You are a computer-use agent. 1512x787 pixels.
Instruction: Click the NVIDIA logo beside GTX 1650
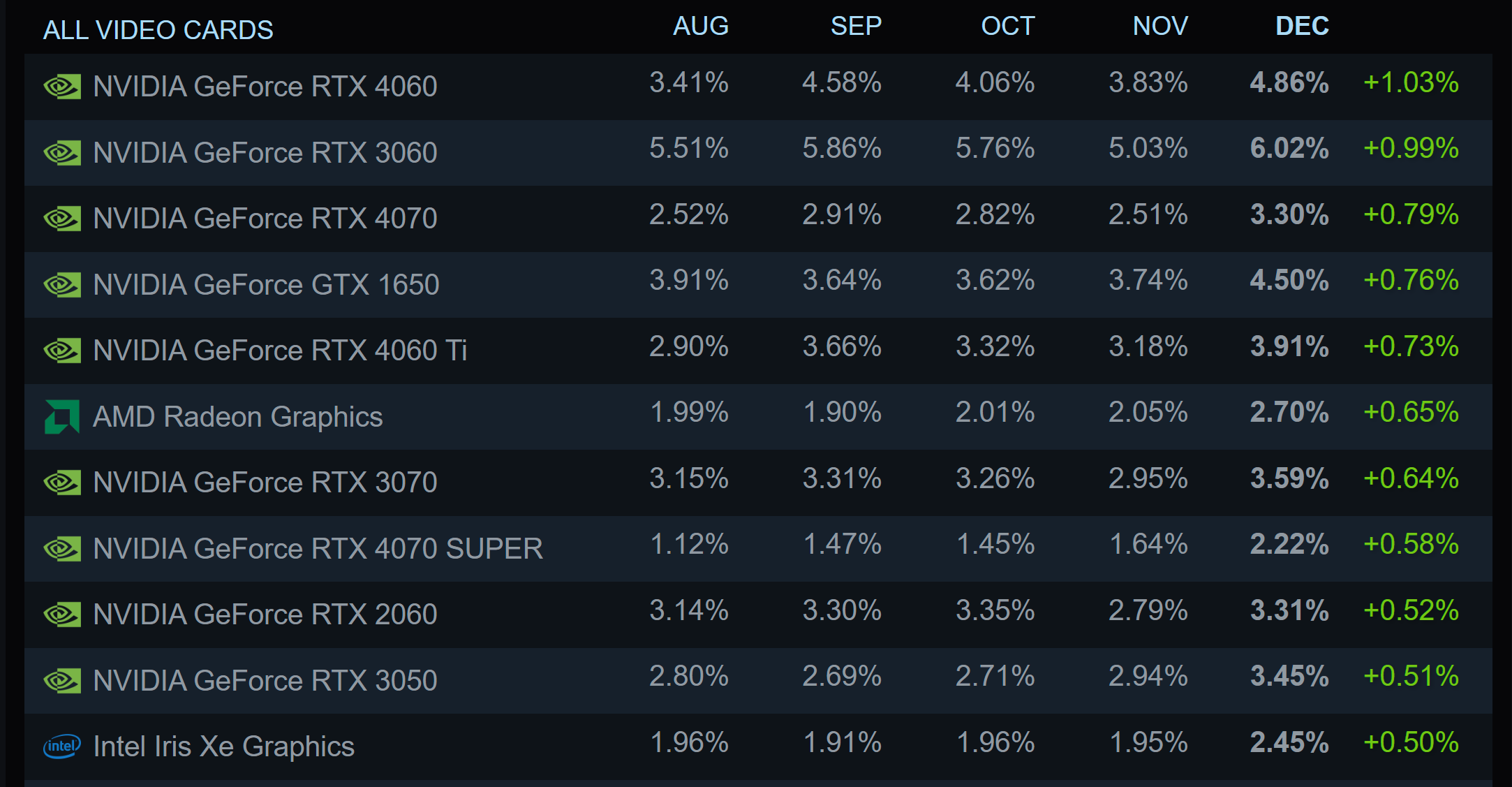[62, 285]
